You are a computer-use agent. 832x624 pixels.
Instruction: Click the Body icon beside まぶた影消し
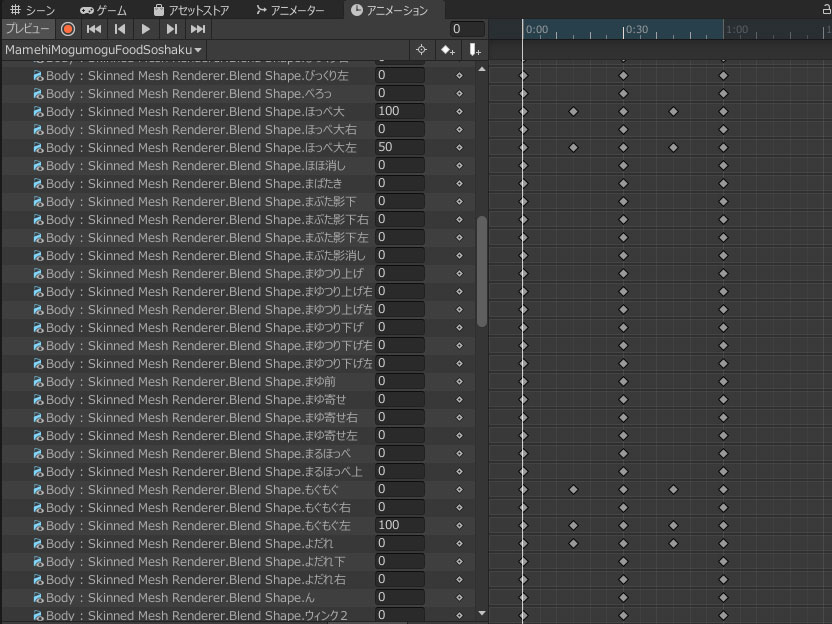coord(38,256)
